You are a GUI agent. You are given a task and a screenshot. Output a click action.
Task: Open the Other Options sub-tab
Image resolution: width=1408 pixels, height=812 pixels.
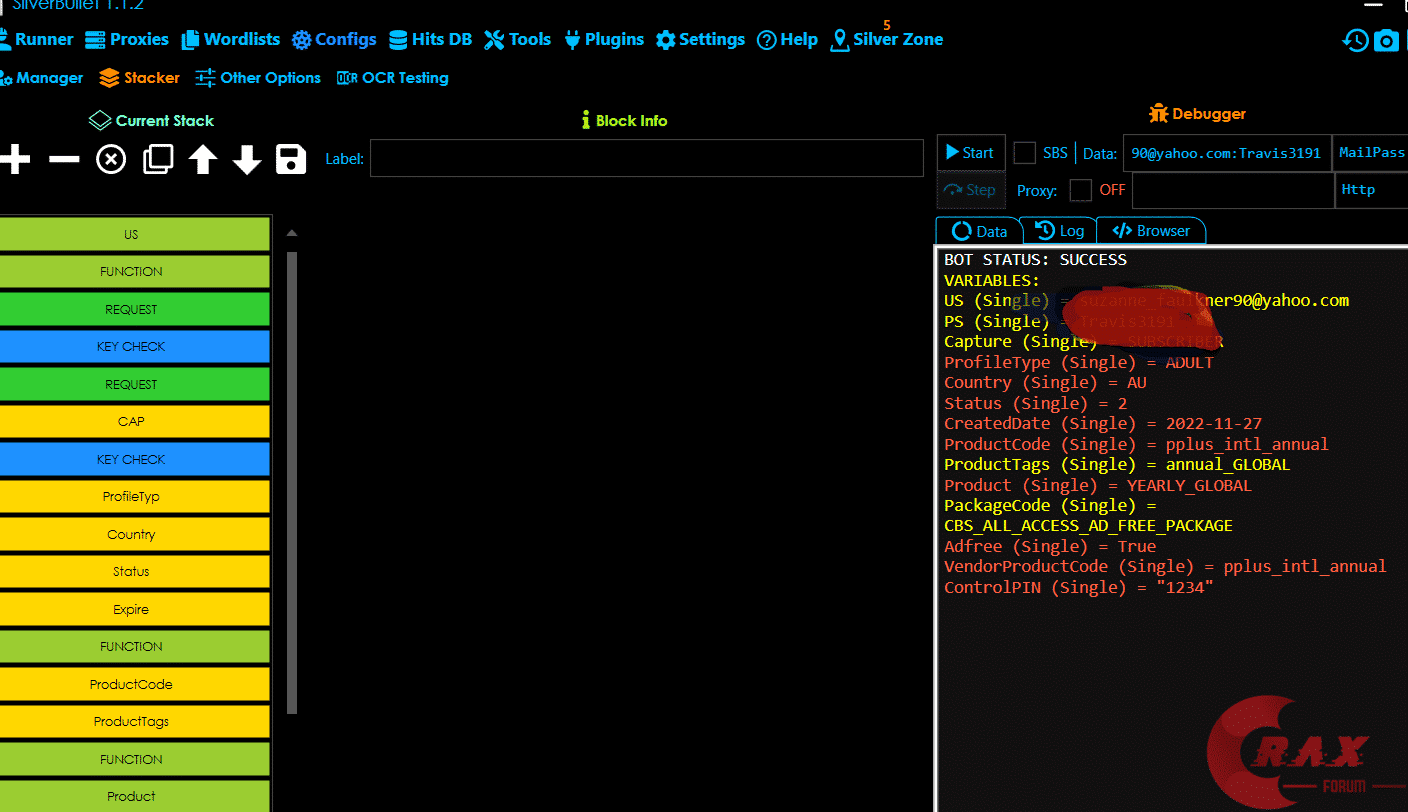pos(258,78)
